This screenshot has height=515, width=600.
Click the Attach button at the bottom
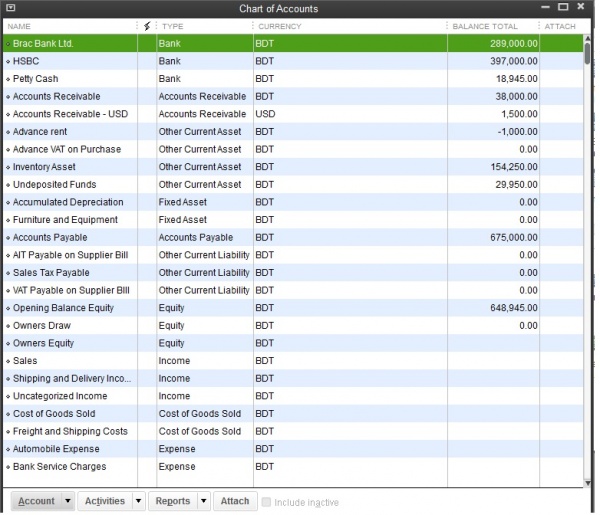coord(235,501)
